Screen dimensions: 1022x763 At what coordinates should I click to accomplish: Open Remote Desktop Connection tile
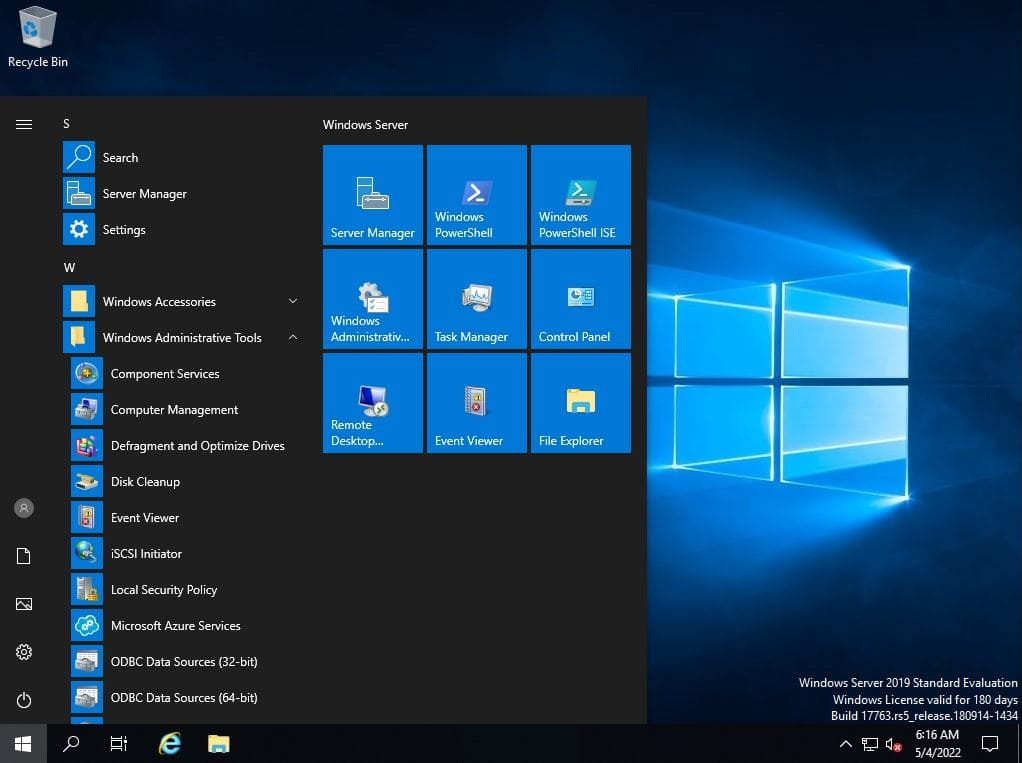[x=373, y=403]
